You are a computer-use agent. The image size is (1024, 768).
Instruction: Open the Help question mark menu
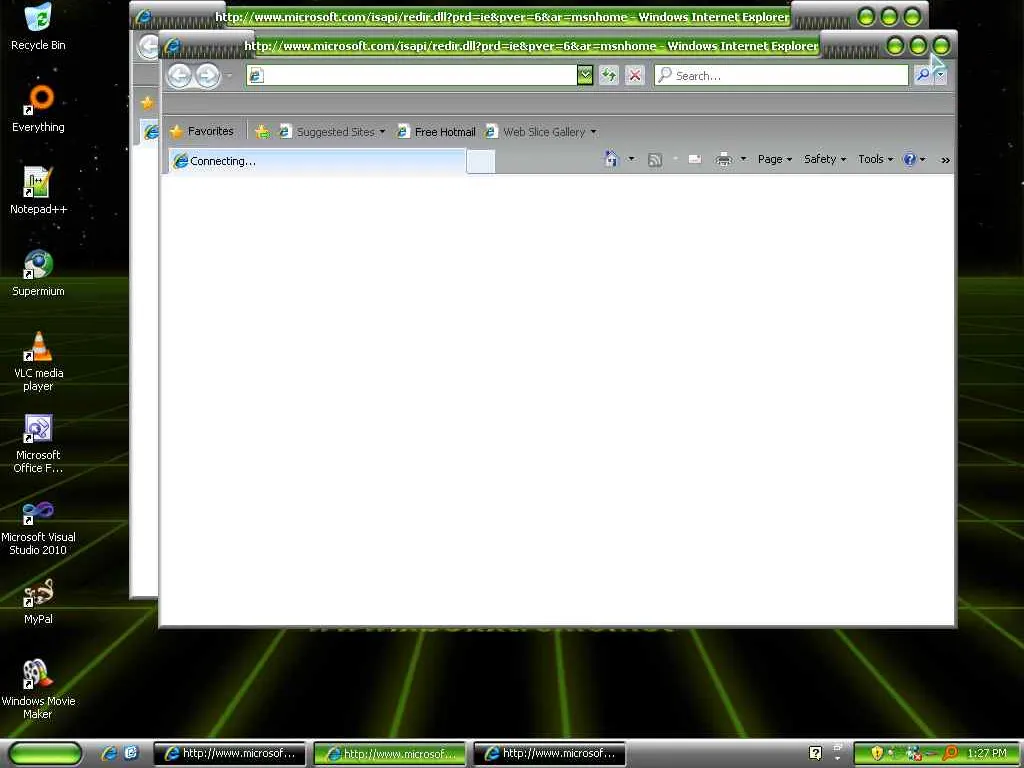pos(913,159)
